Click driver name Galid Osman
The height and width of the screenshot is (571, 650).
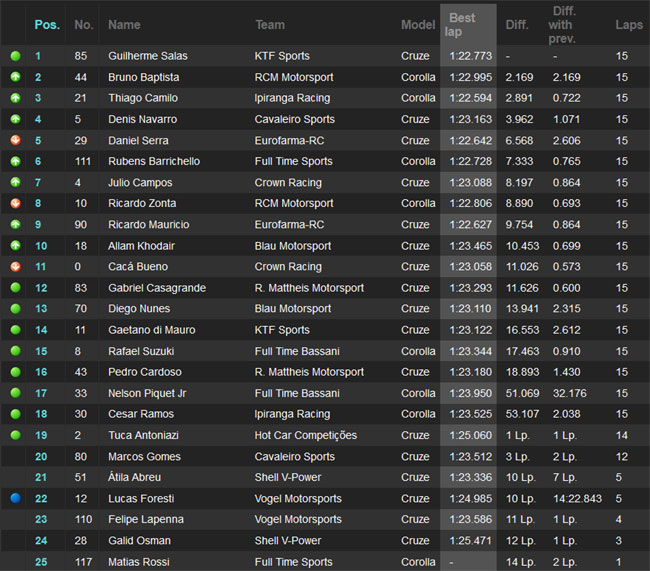click(x=139, y=541)
